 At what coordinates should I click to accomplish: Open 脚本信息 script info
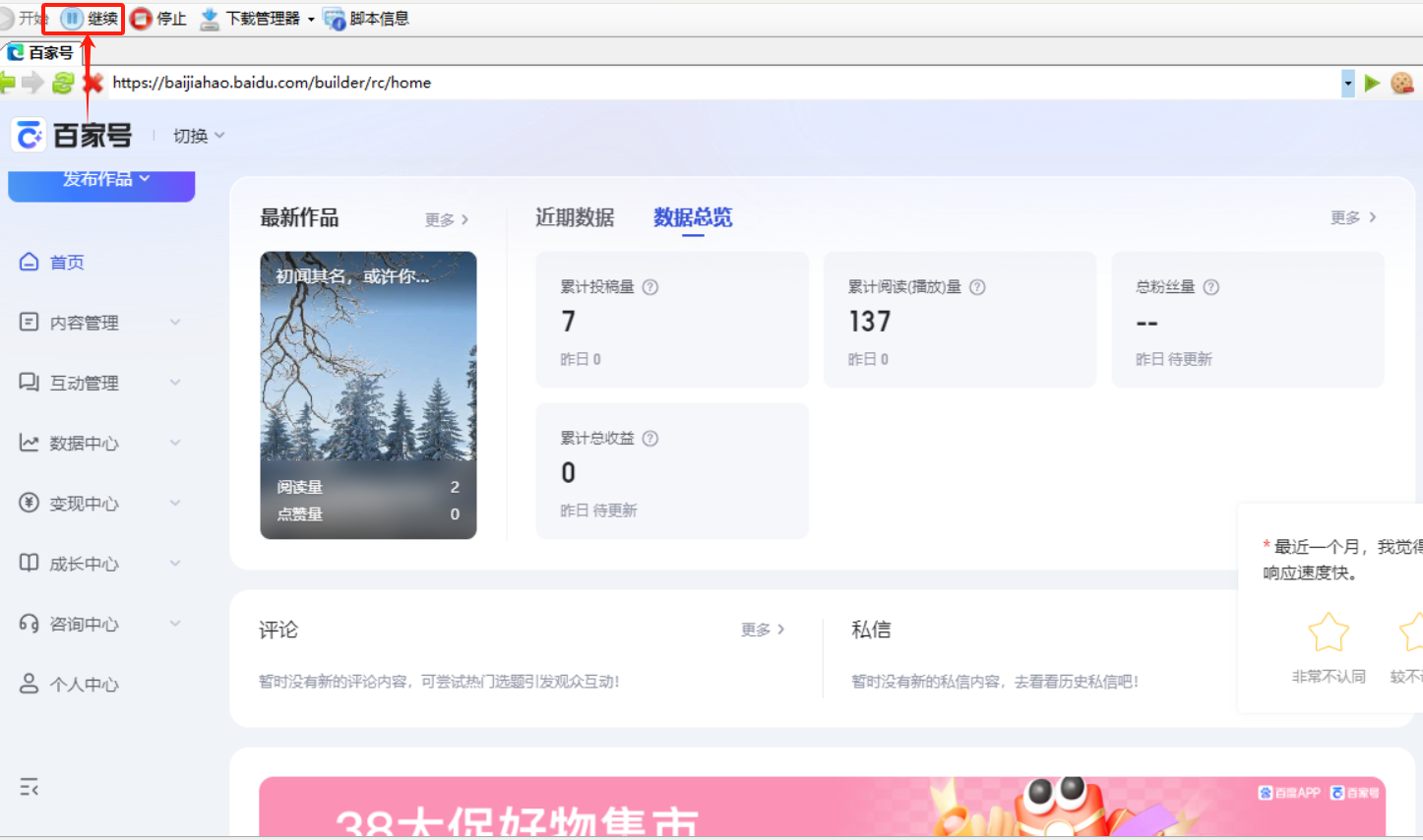[x=366, y=19]
